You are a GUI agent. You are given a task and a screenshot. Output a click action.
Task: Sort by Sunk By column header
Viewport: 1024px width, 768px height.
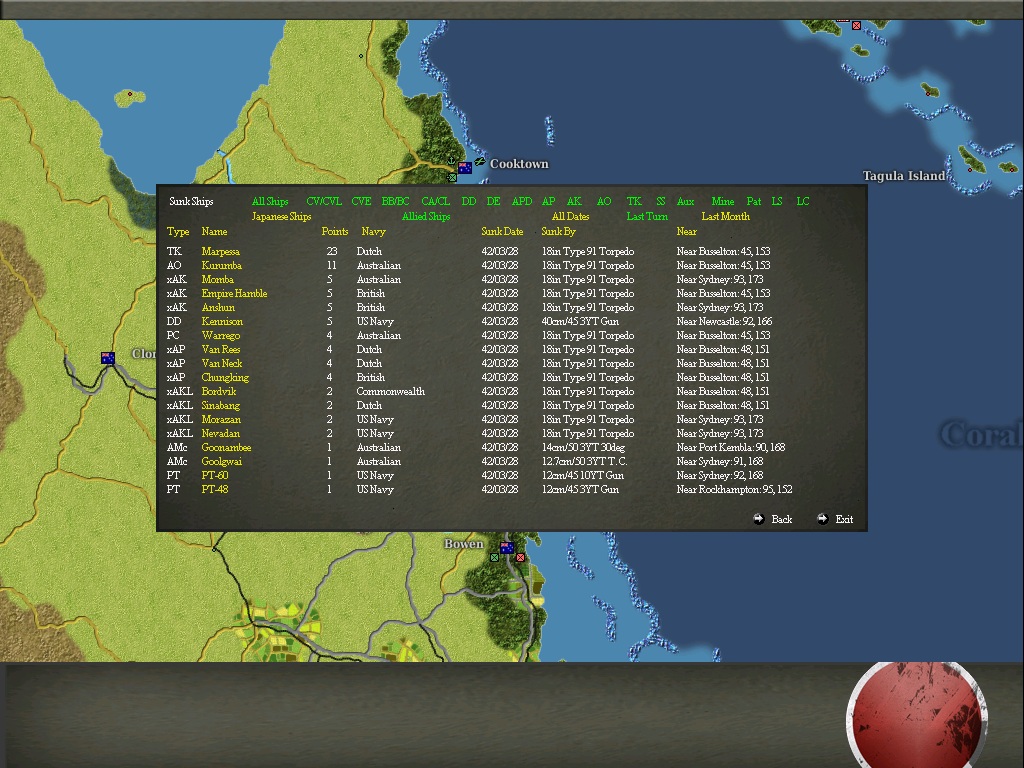click(558, 231)
